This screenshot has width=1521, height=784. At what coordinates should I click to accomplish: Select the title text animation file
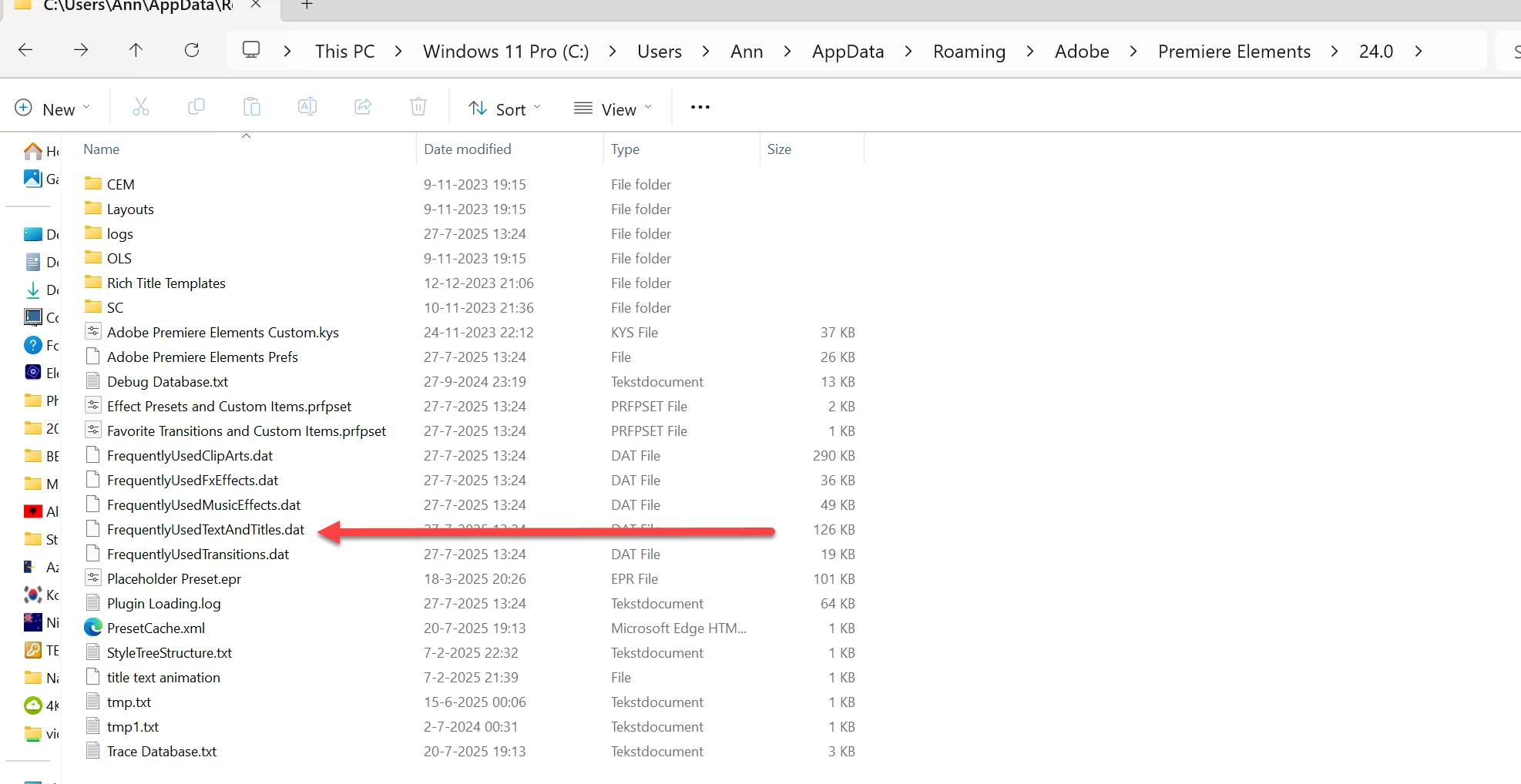coord(163,677)
